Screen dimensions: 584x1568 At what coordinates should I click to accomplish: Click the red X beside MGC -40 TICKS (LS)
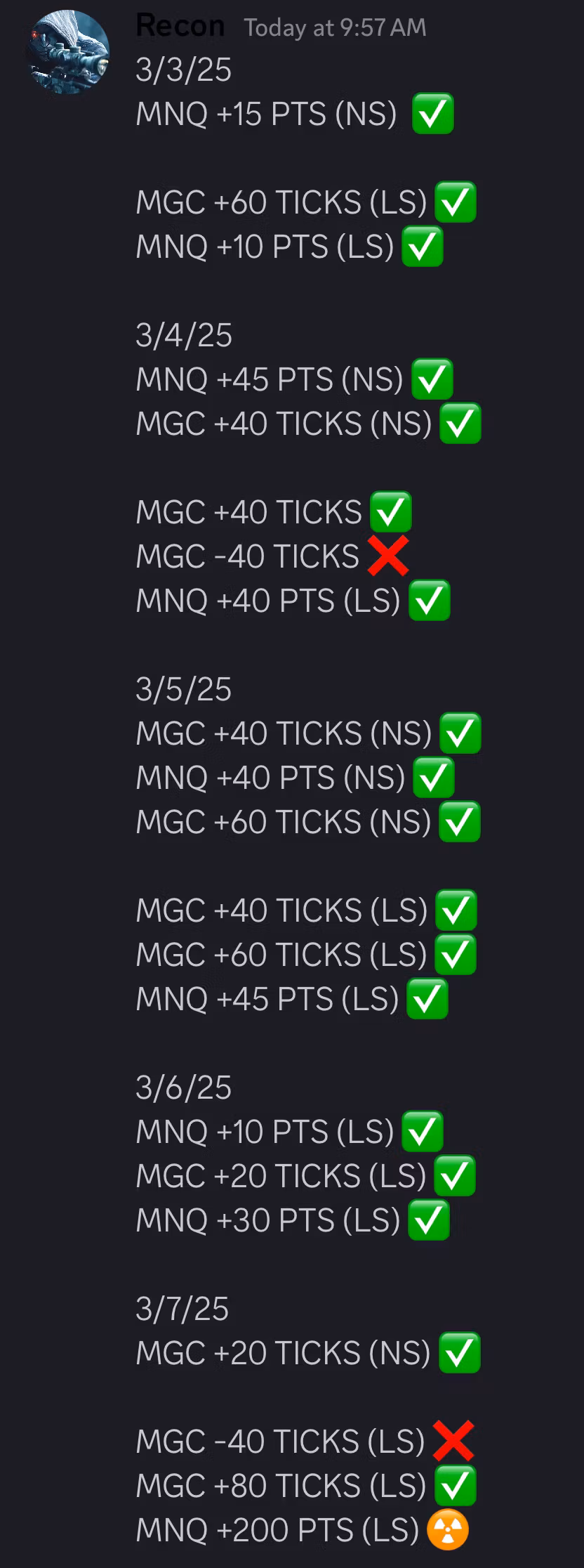[x=453, y=1441]
